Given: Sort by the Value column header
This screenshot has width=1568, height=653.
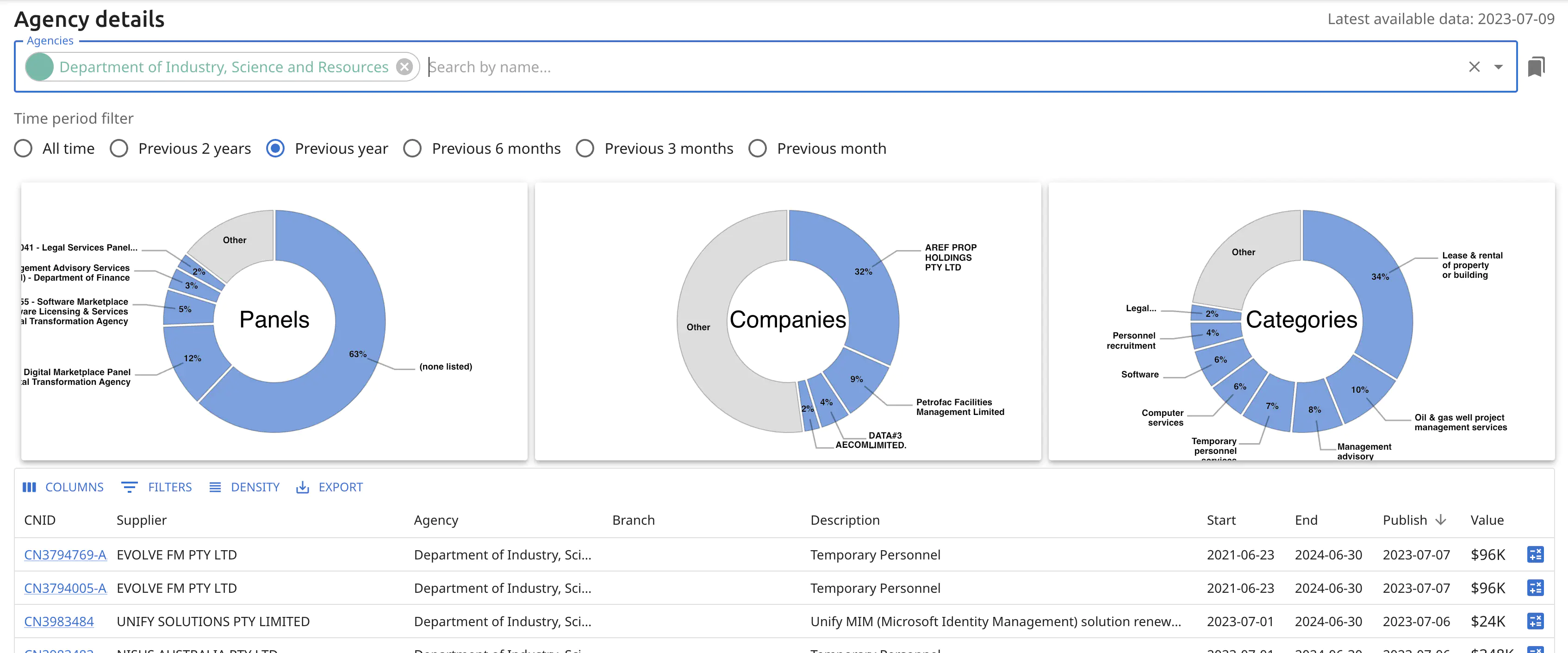Looking at the screenshot, I should 1487,520.
